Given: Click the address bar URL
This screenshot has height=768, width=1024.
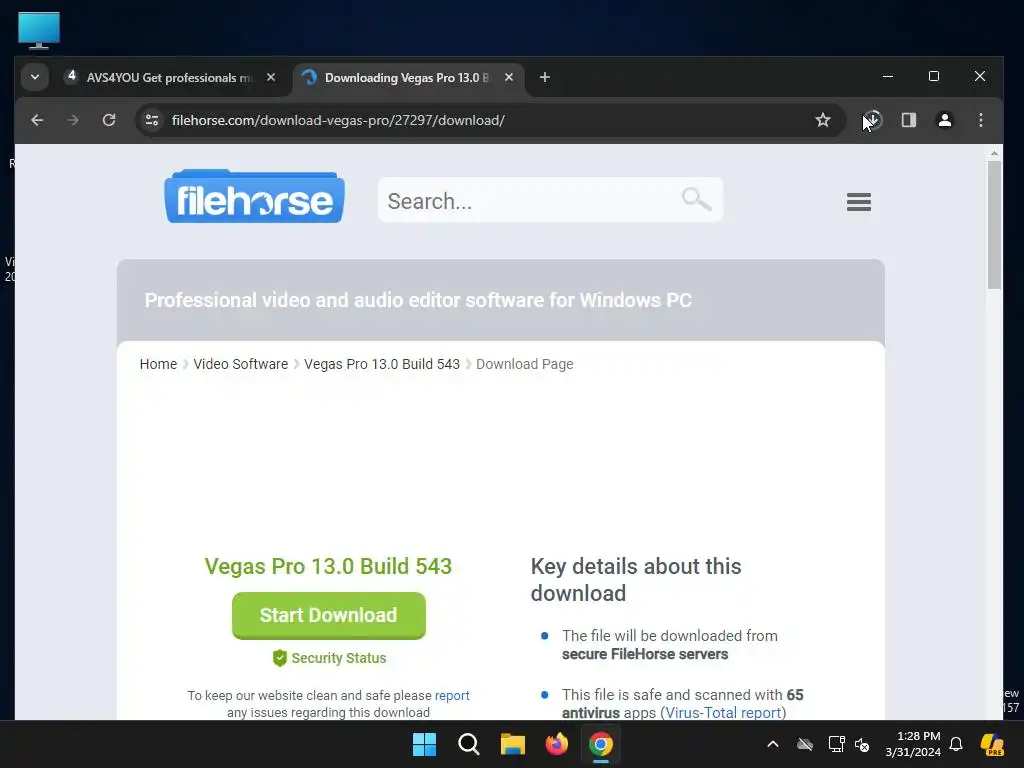Looking at the screenshot, I should coord(338,120).
